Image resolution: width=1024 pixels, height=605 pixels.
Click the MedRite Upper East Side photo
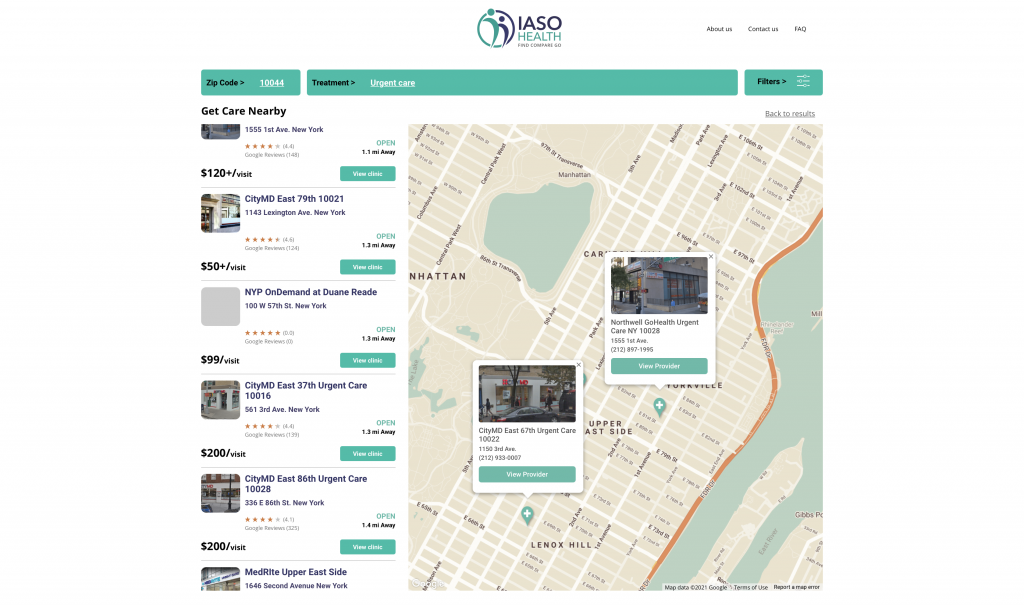220,579
